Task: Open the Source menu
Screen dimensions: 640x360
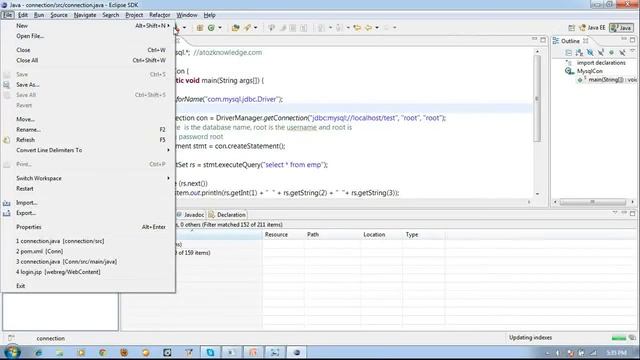Action: pyautogui.click(x=59, y=15)
